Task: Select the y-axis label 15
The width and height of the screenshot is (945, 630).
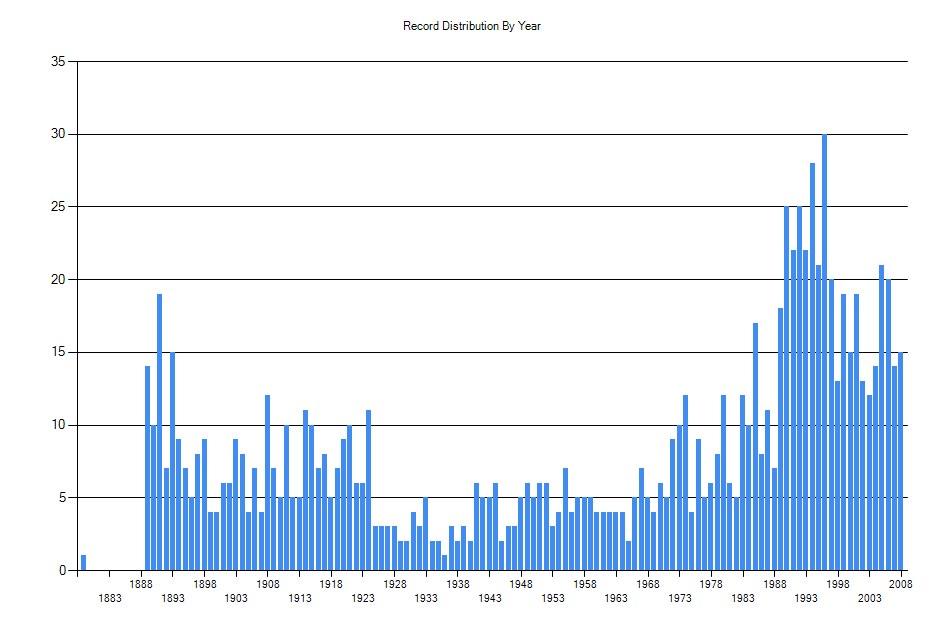Action: pos(58,352)
